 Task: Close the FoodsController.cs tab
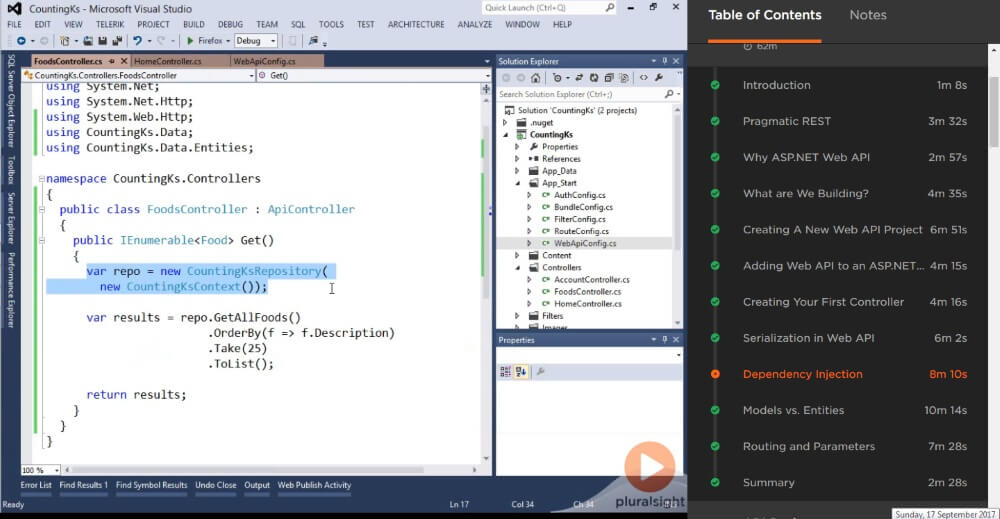[124, 61]
